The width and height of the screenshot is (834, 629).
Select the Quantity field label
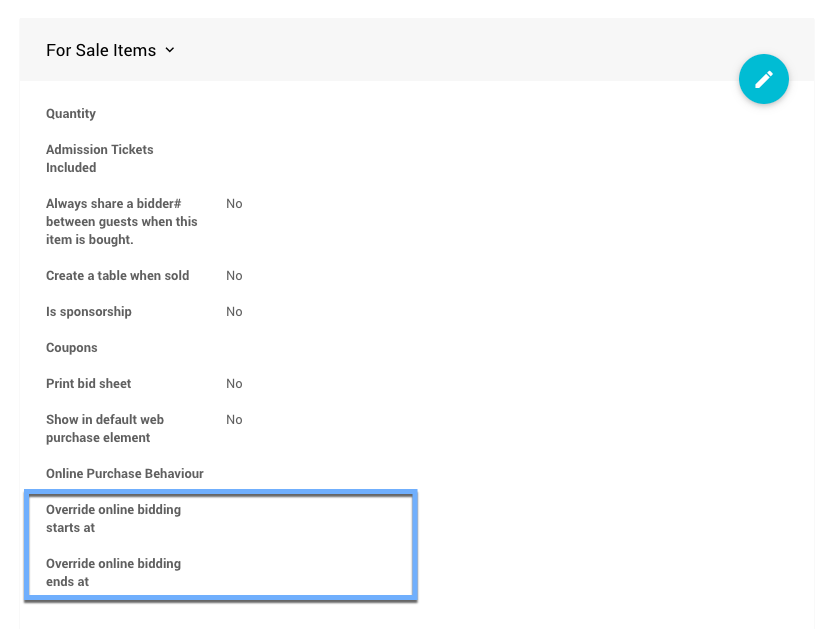point(71,114)
